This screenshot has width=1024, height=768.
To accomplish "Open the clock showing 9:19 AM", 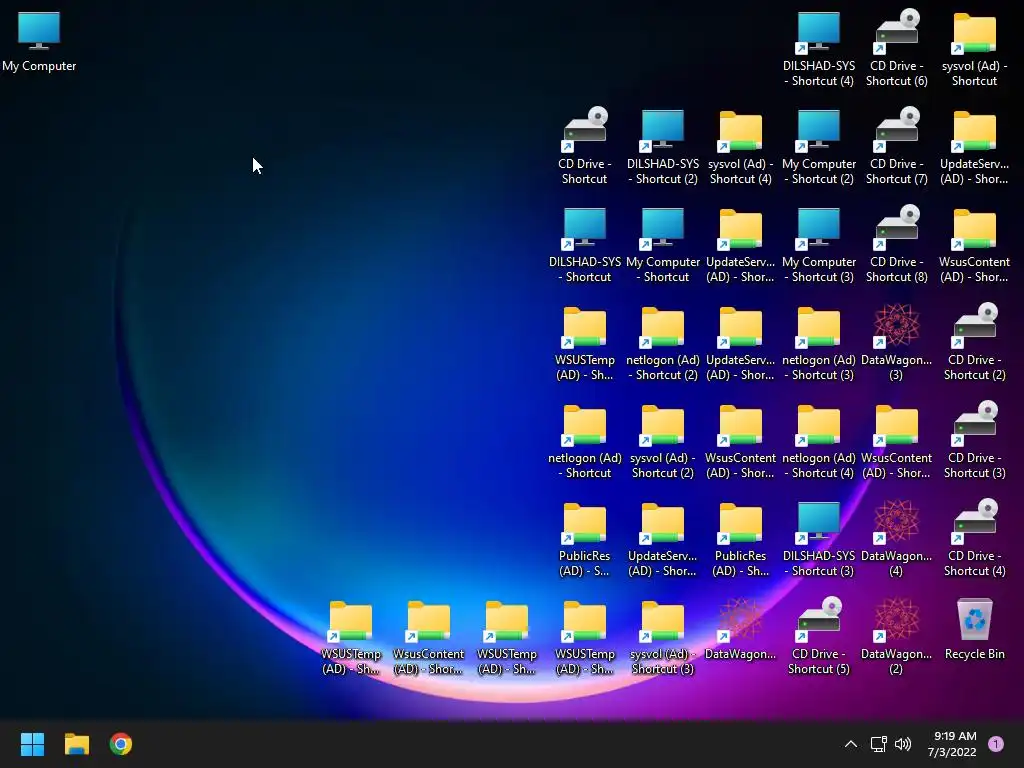I will pos(952,744).
